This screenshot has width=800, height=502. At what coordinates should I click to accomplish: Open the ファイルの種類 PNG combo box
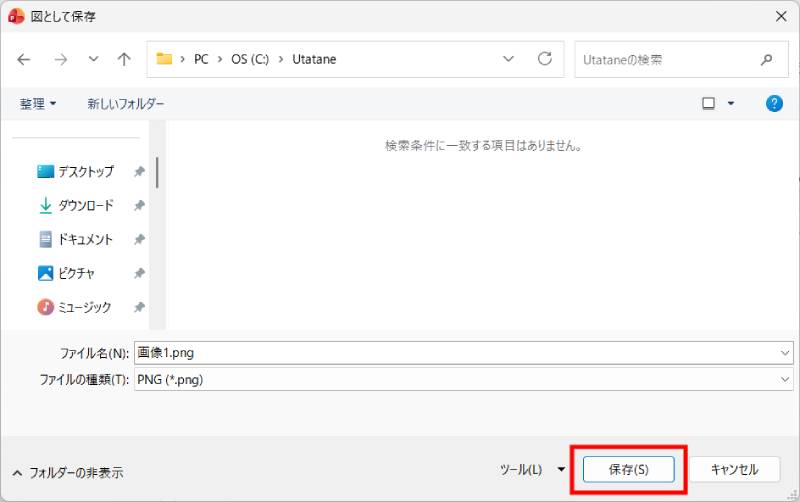tap(464, 380)
